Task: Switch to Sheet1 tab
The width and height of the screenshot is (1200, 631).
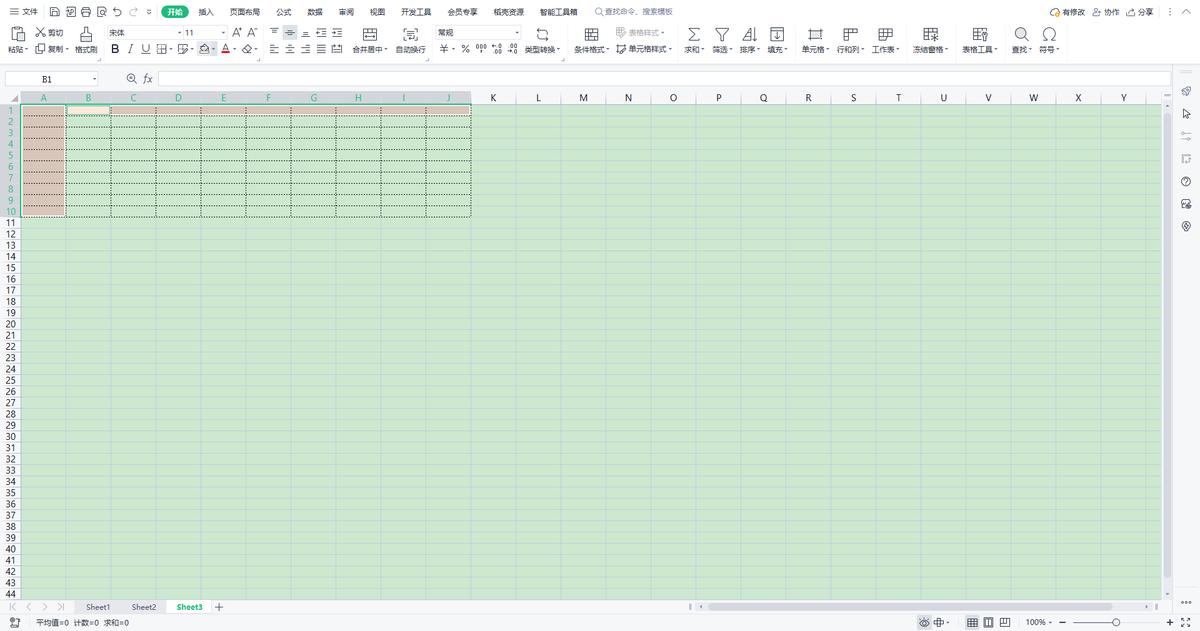Action: [98, 607]
